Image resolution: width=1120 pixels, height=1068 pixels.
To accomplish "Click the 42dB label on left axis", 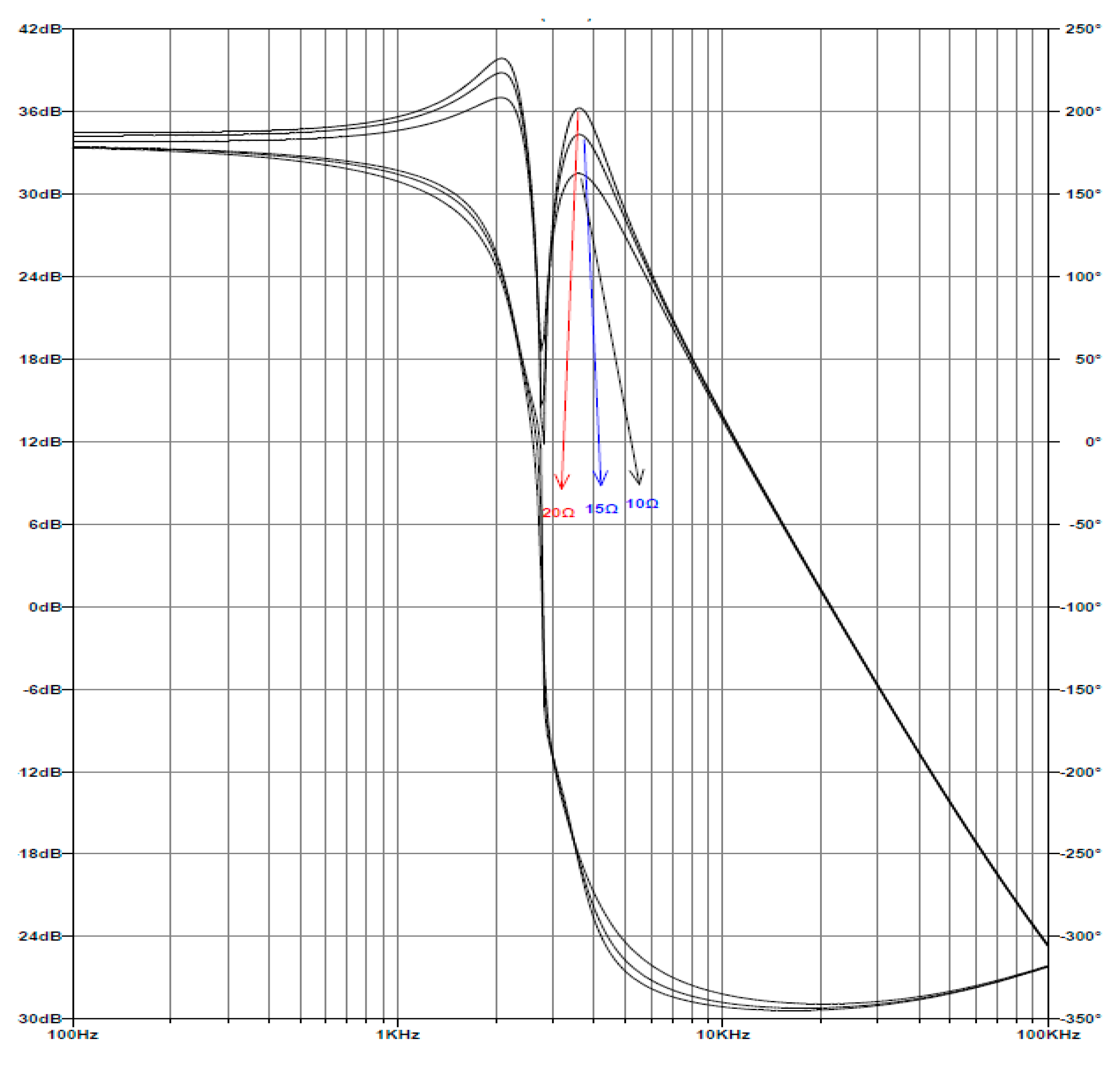I will (39, 29).
